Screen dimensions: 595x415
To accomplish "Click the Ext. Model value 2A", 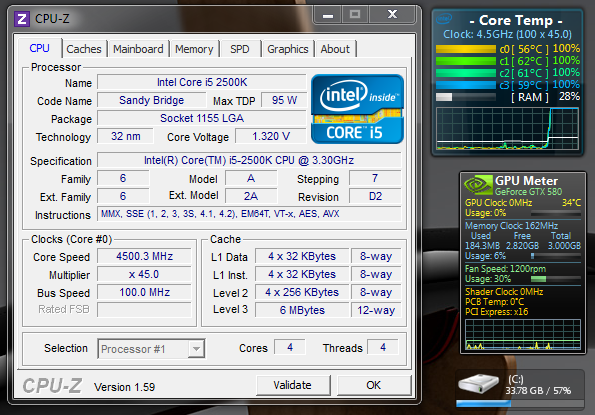I will tap(251, 196).
